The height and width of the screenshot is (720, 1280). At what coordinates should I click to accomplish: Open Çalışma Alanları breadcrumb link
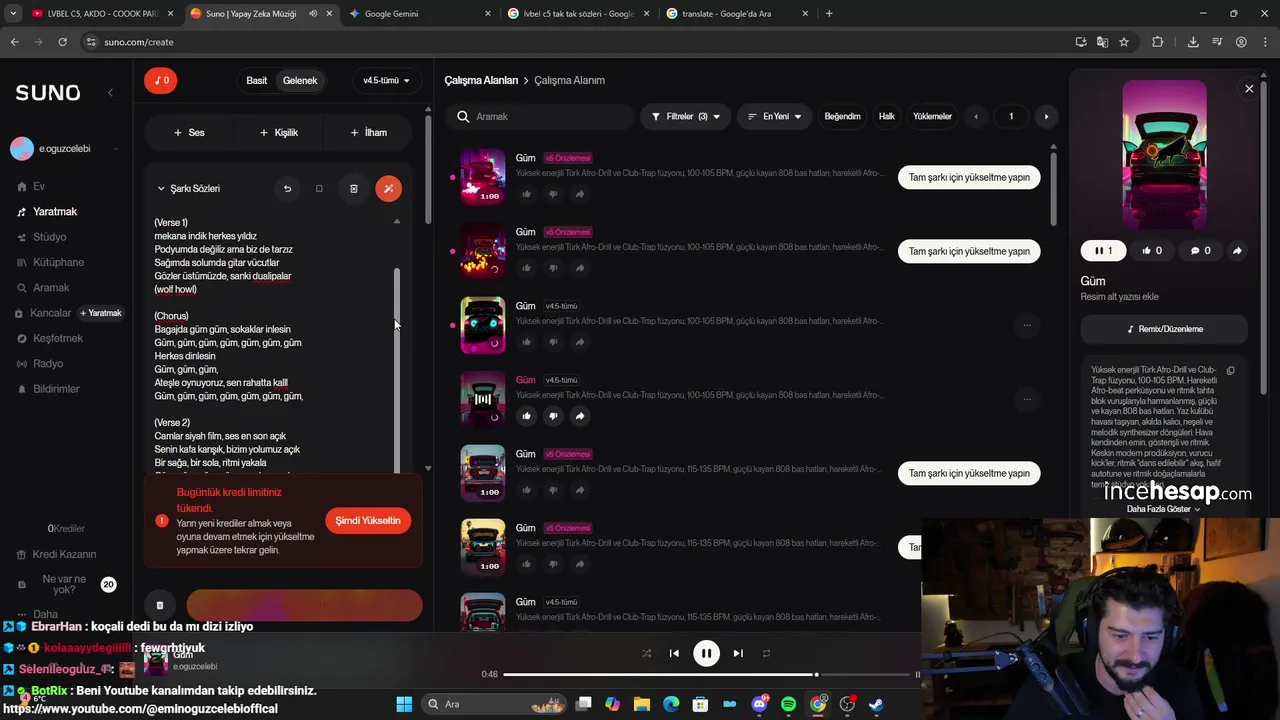pyautogui.click(x=481, y=80)
